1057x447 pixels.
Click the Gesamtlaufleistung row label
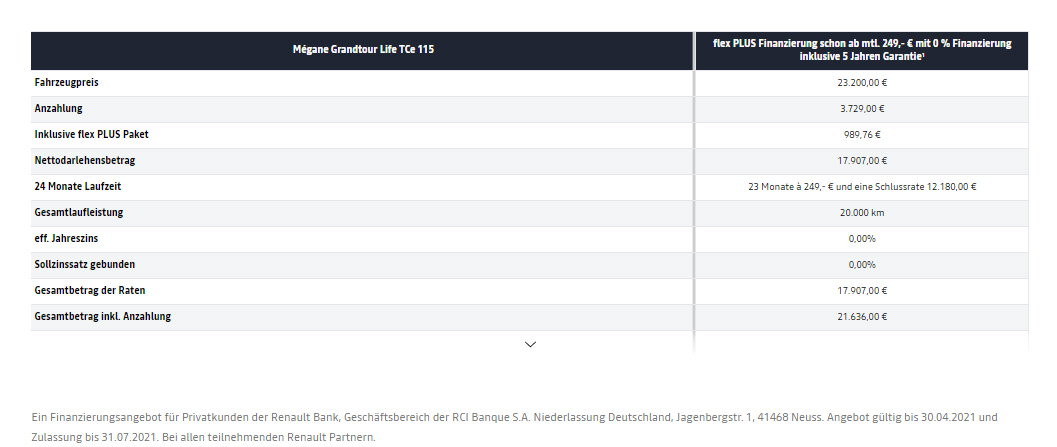coord(79,212)
